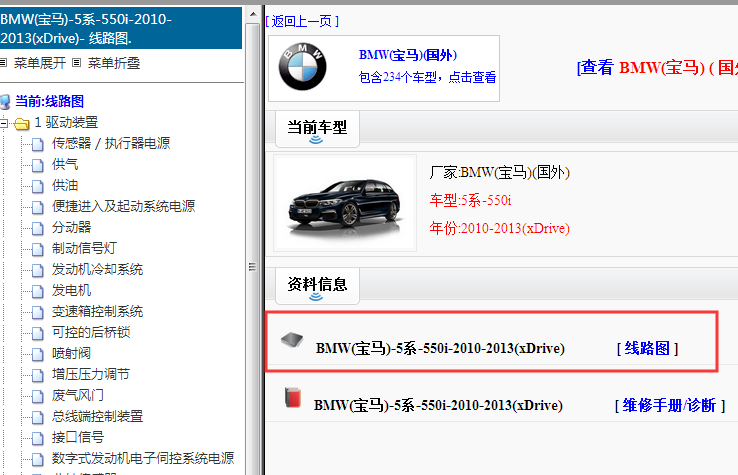Viewport: 738px width, 475px height.
Task: Open the 发电机 tree entry
Action: click(71, 290)
